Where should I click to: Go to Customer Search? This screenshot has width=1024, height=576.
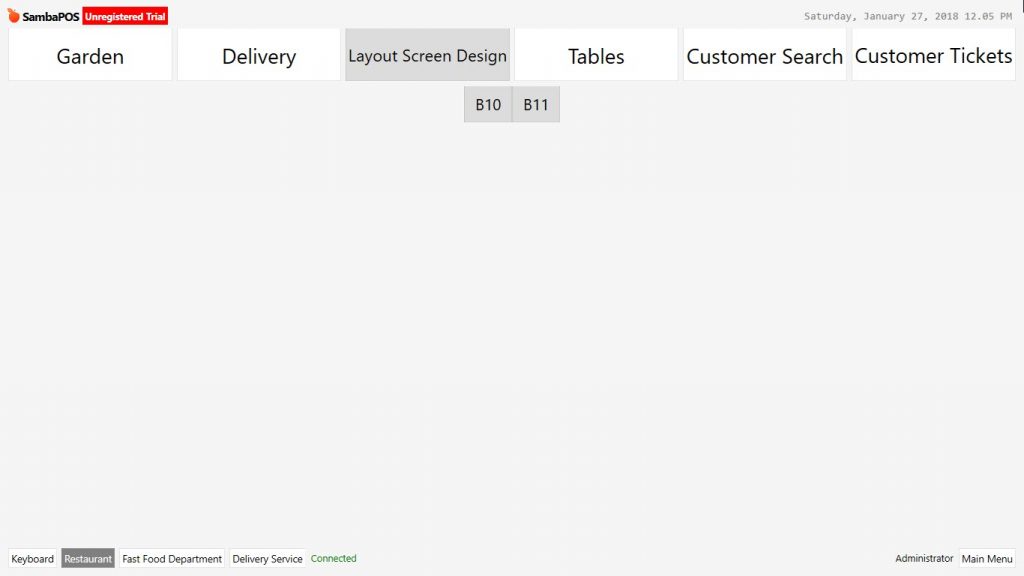click(765, 55)
